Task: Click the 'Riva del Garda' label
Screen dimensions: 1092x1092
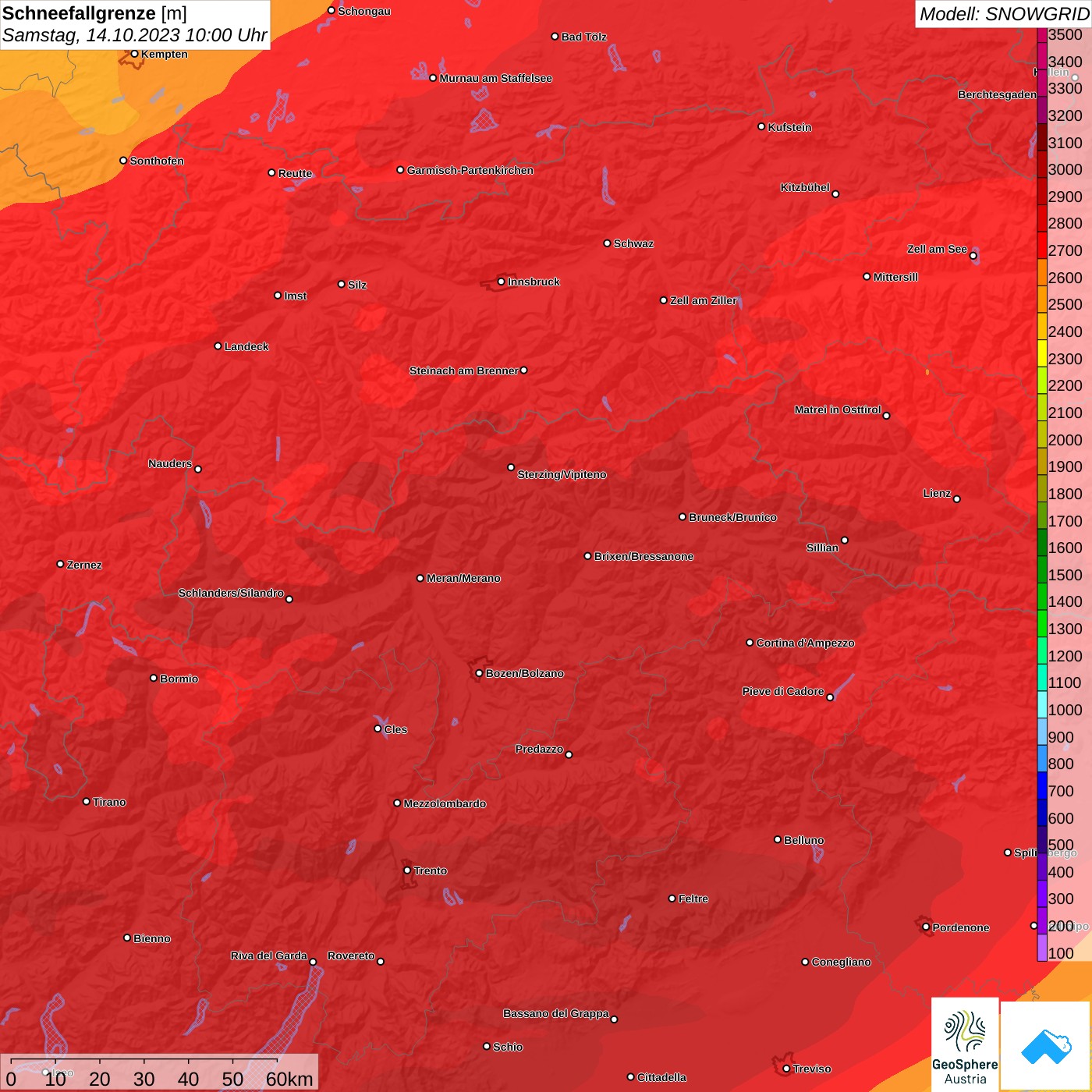Action: point(269,955)
